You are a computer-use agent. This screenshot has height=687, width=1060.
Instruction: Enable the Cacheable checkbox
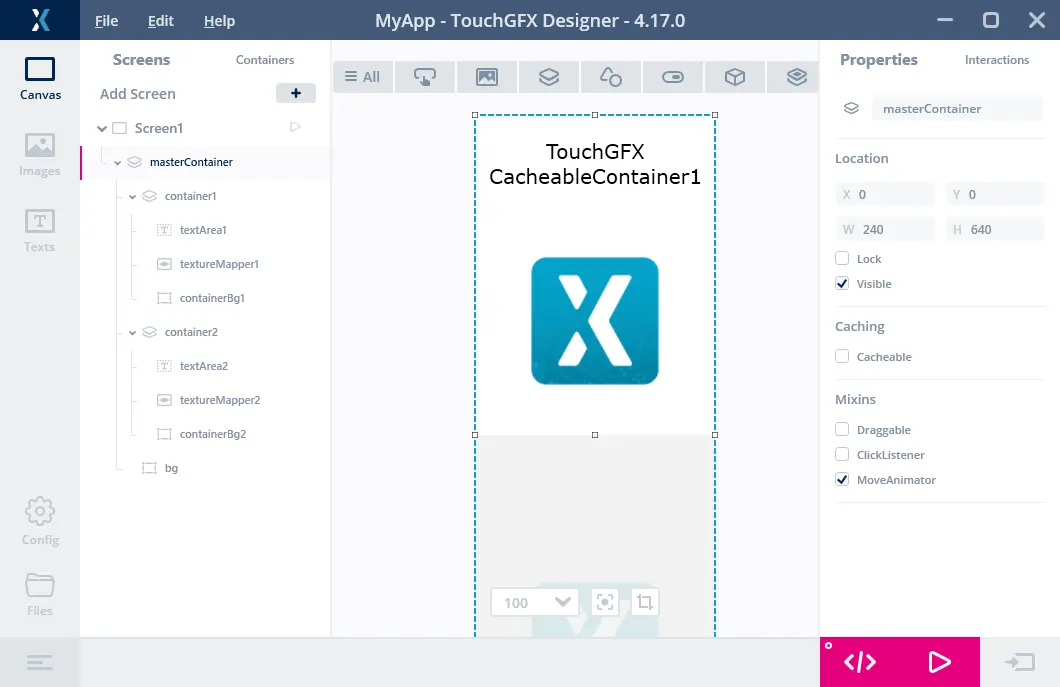click(842, 357)
